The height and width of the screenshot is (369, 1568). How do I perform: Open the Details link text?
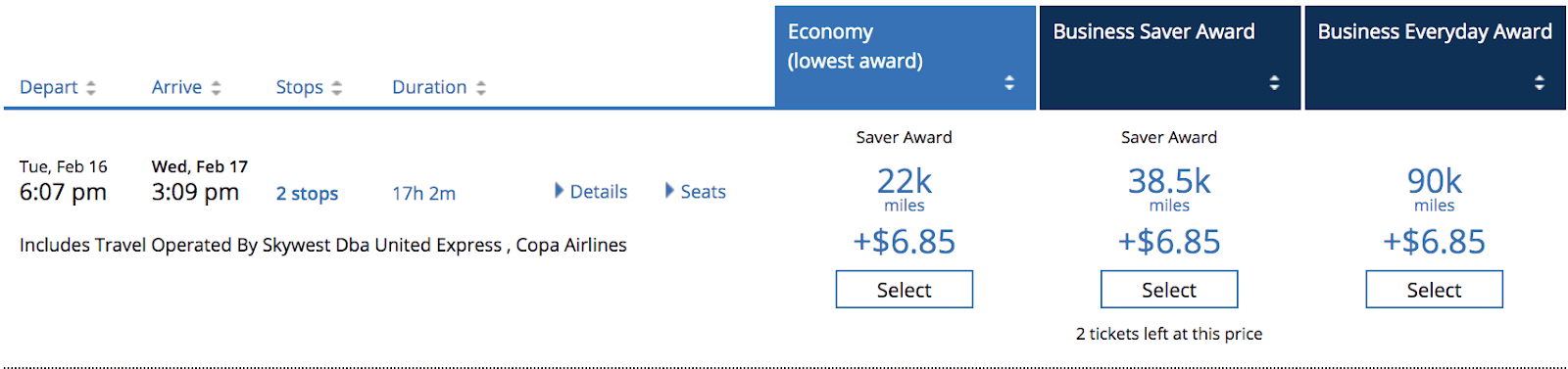tap(599, 192)
